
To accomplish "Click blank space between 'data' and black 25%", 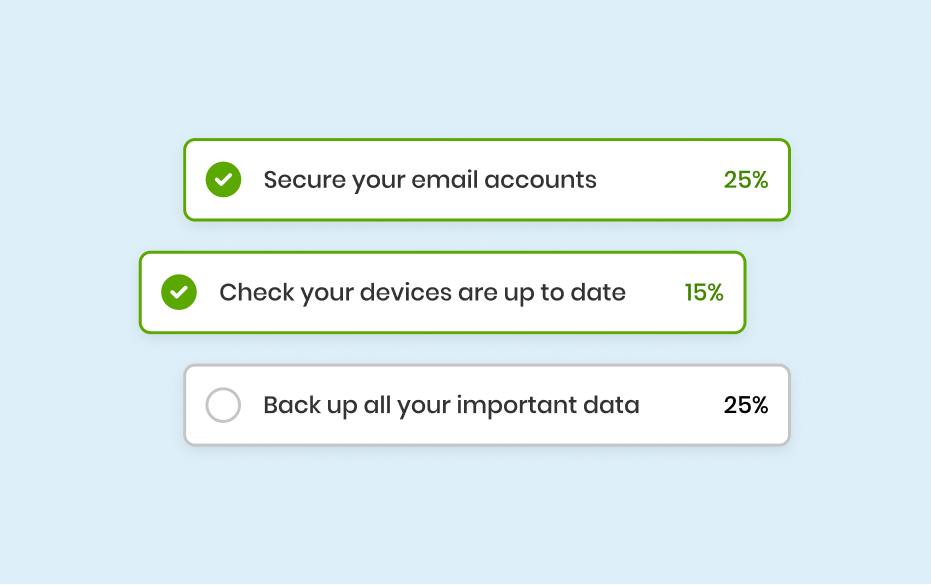I will tap(682, 405).
